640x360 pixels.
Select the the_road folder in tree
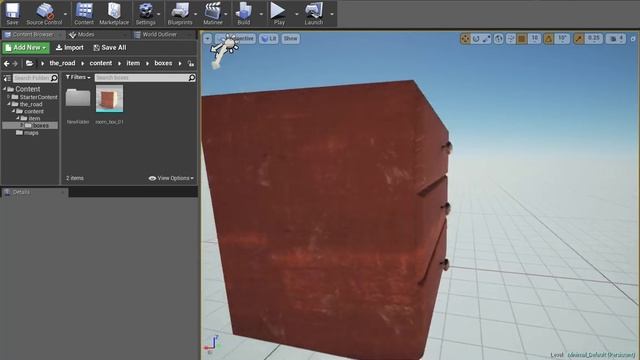[x=31, y=104]
